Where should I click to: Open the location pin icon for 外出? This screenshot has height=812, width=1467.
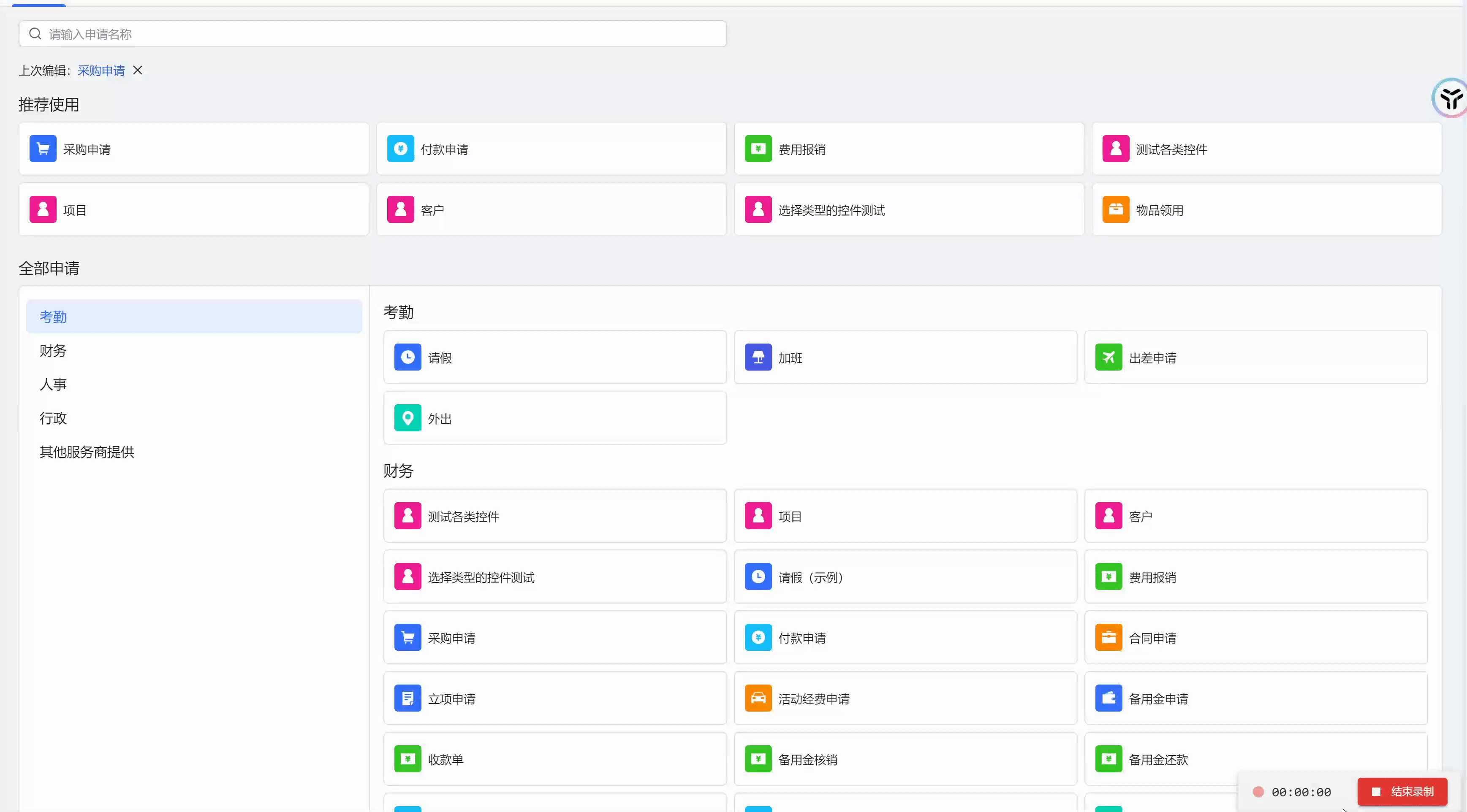[408, 418]
